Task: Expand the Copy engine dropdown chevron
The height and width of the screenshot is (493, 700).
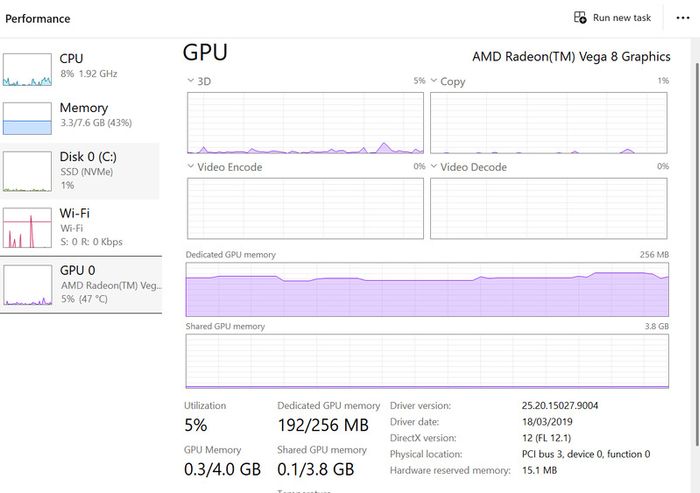Action: pos(433,81)
